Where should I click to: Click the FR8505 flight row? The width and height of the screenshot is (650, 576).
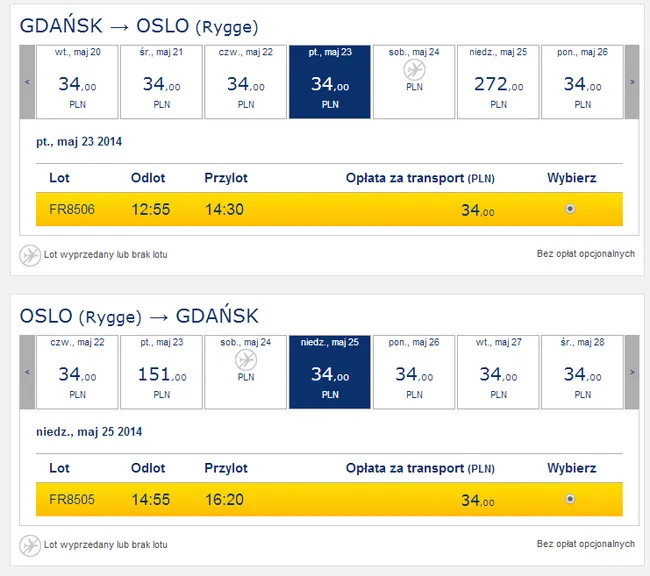point(329,499)
